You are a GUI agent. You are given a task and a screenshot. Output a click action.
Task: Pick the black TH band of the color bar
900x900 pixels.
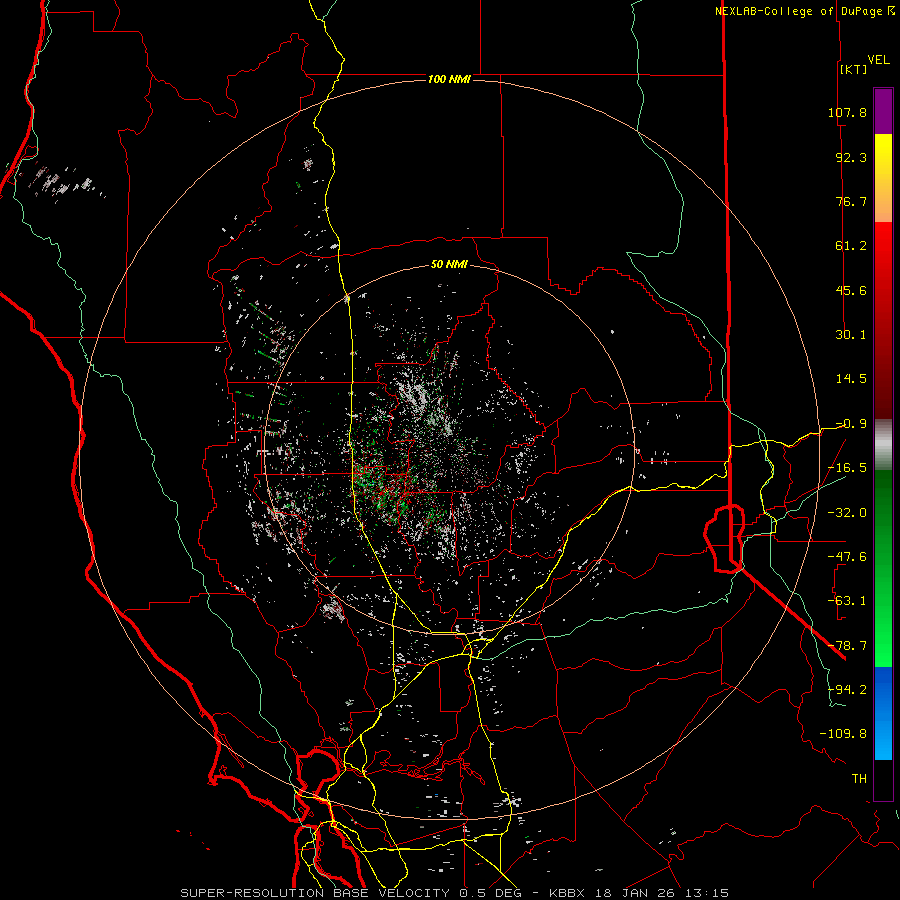(x=883, y=779)
